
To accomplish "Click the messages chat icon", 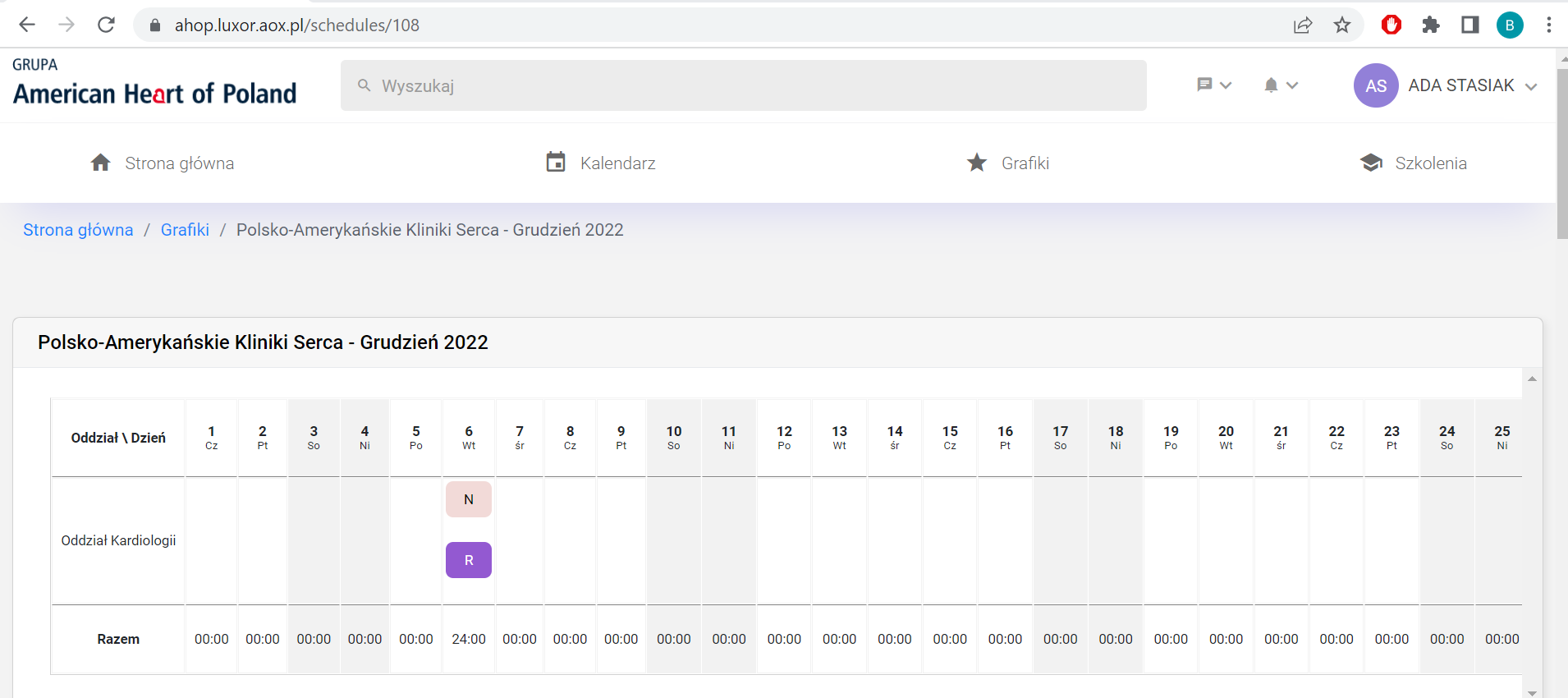I will point(1204,85).
